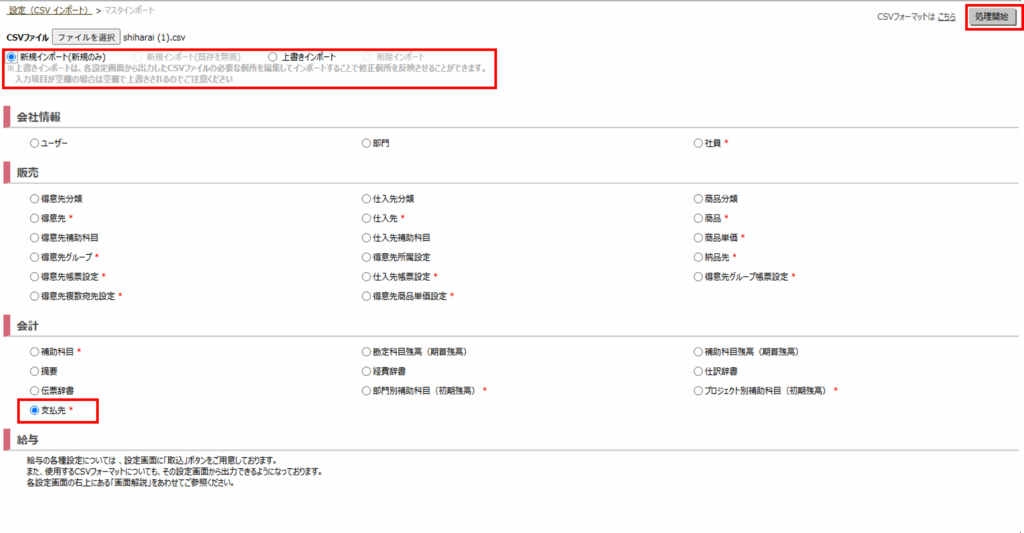Select the 社員 radio button

pyautogui.click(x=698, y=143)
